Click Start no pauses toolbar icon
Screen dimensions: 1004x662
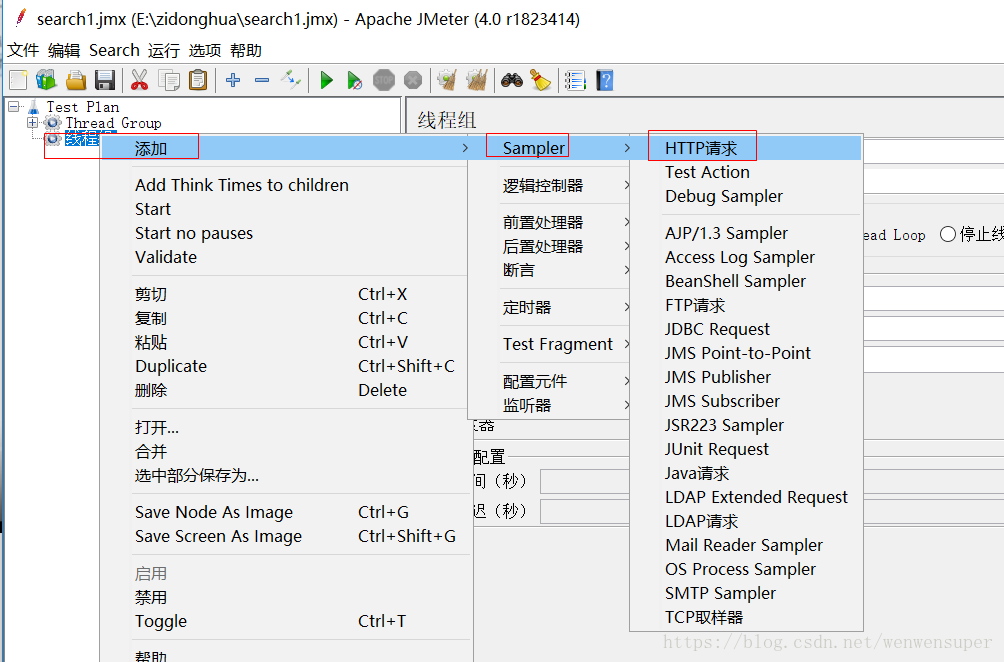click(x=354, y=80)
